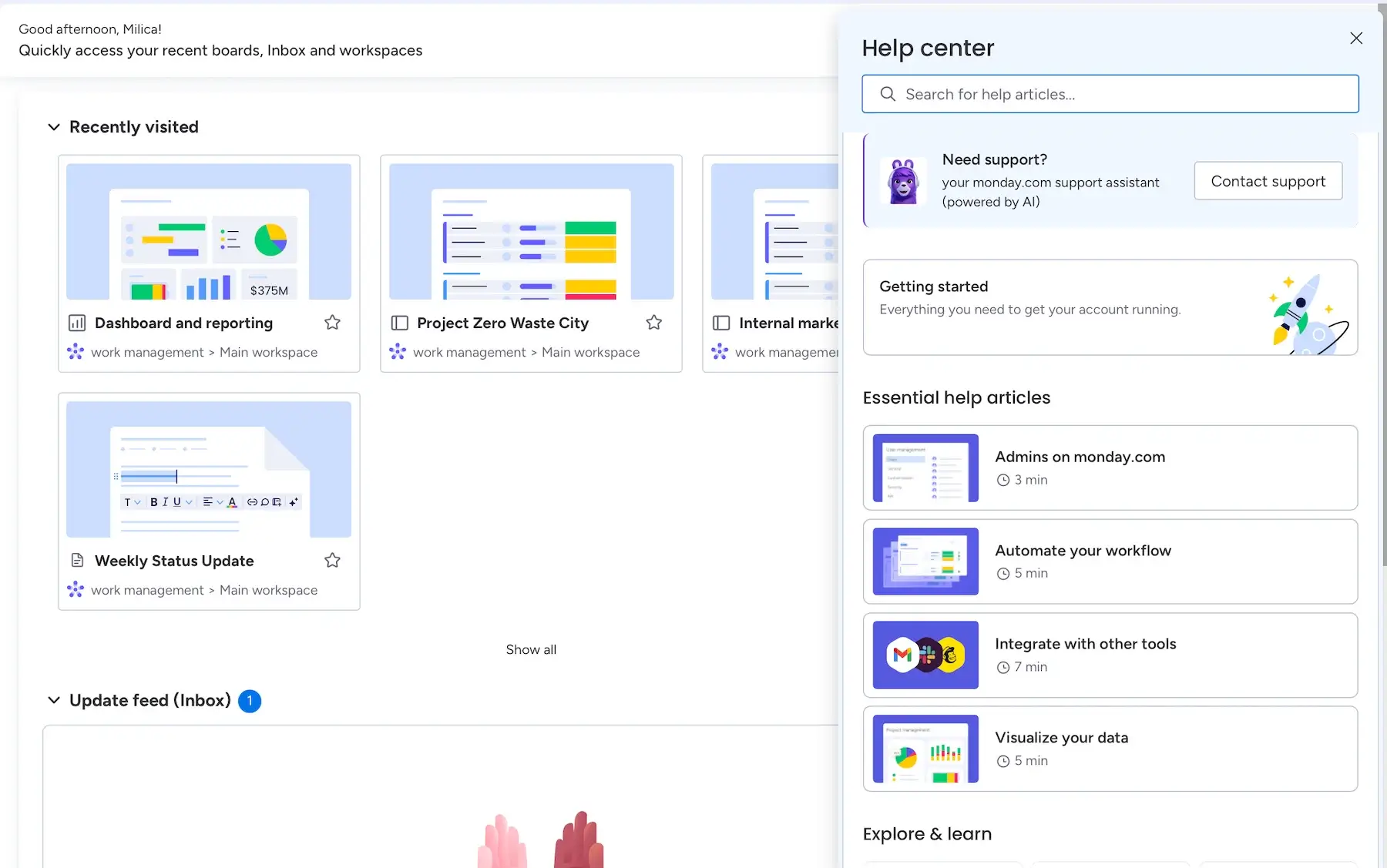This screenshot has height=868, width=1387.
Task: Click Show all recently visited
Action: 531,649
